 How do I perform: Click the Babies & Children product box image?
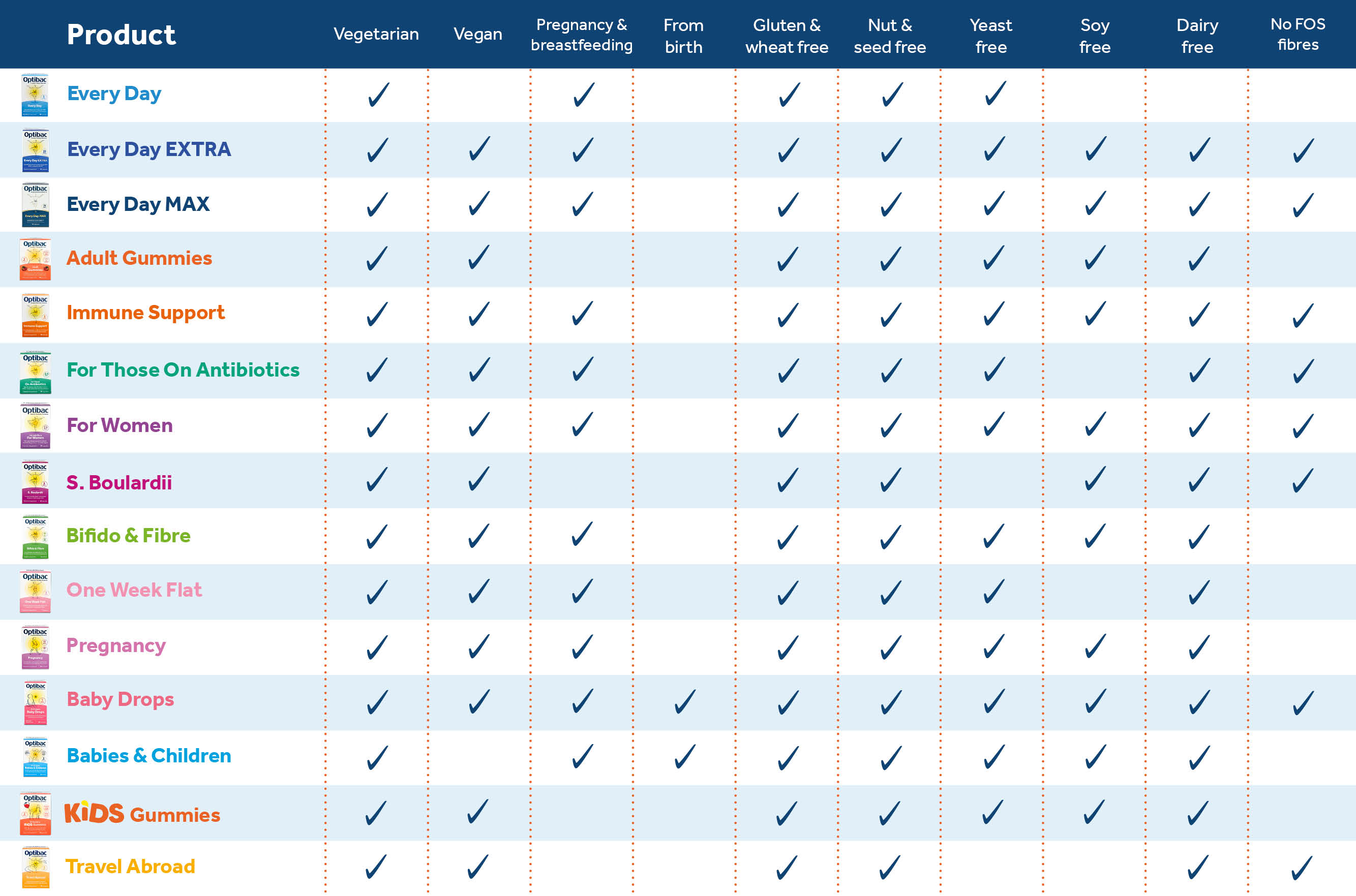[x=35, y=757]
